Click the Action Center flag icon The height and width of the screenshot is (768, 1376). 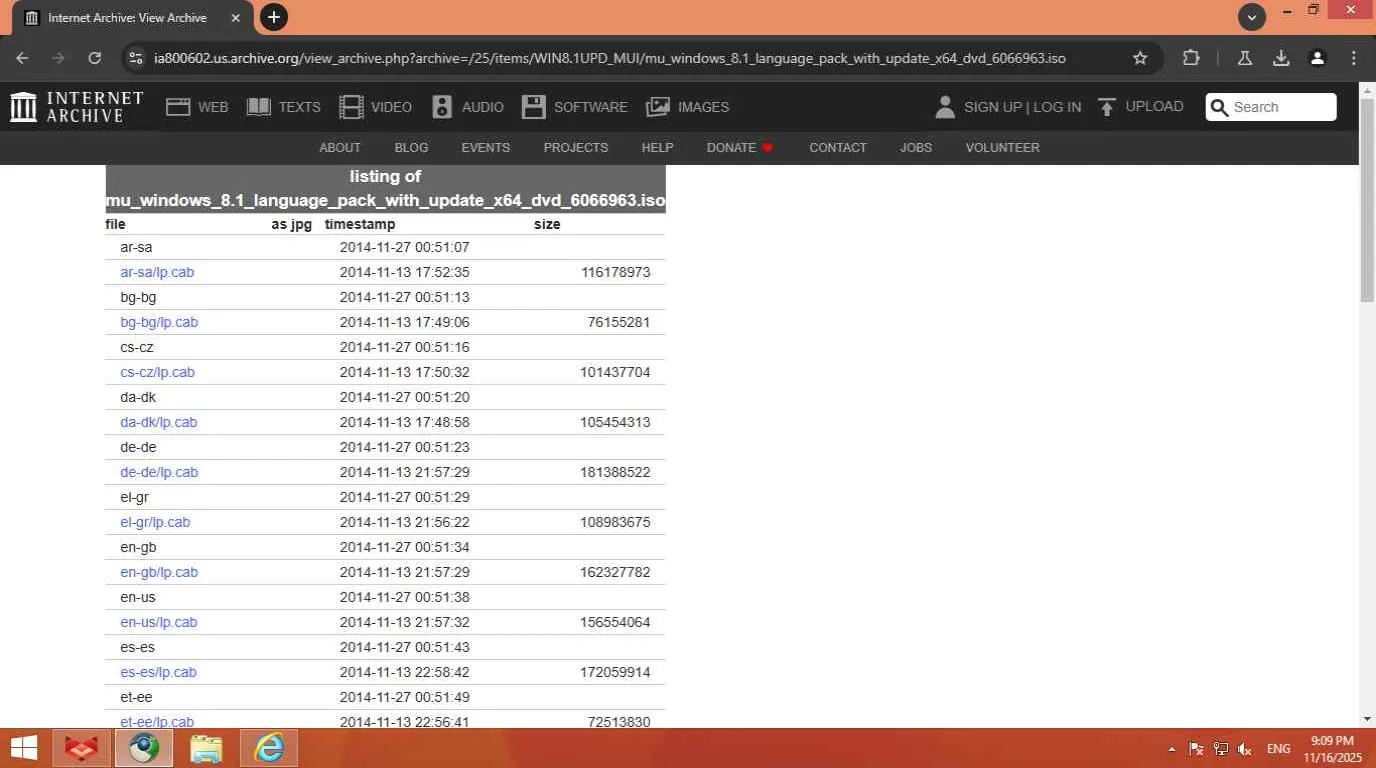(x=1196, y=748)
